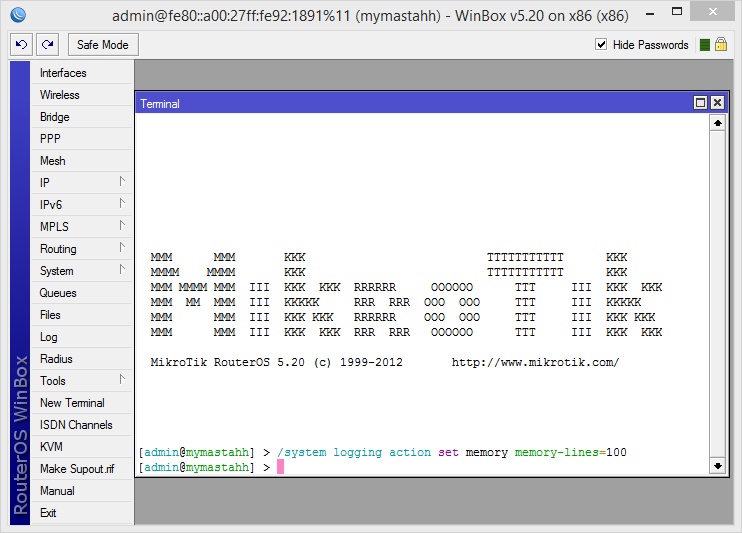Expand the MPLS submenu arrow

click(122, 225)
